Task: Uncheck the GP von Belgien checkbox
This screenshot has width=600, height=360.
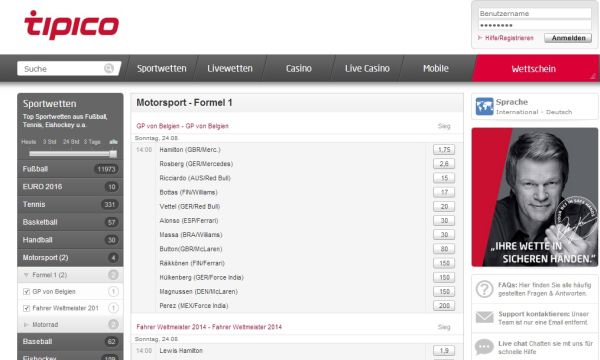Action: [26, 292]
